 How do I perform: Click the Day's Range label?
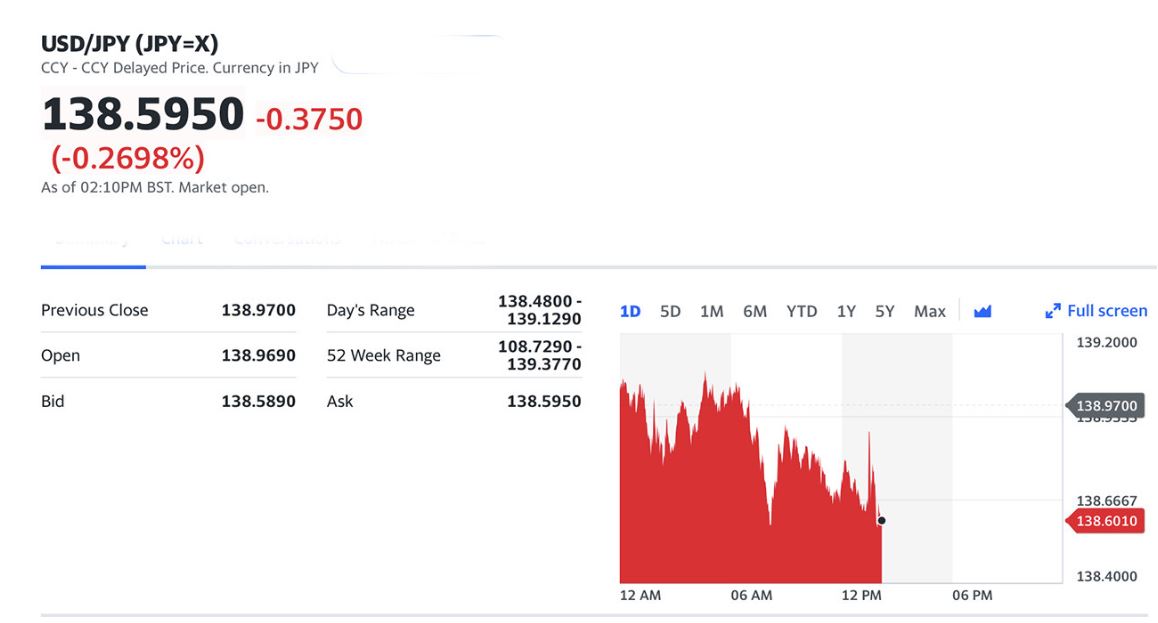[x=370, y=310]
